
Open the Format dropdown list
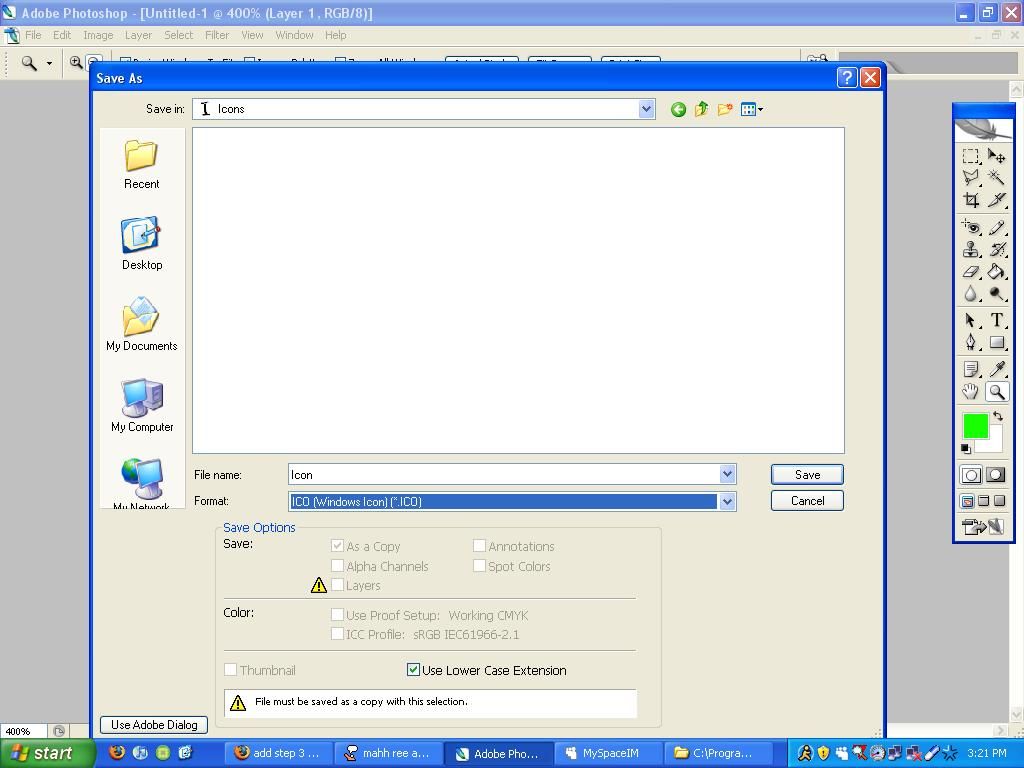point(728,501)
